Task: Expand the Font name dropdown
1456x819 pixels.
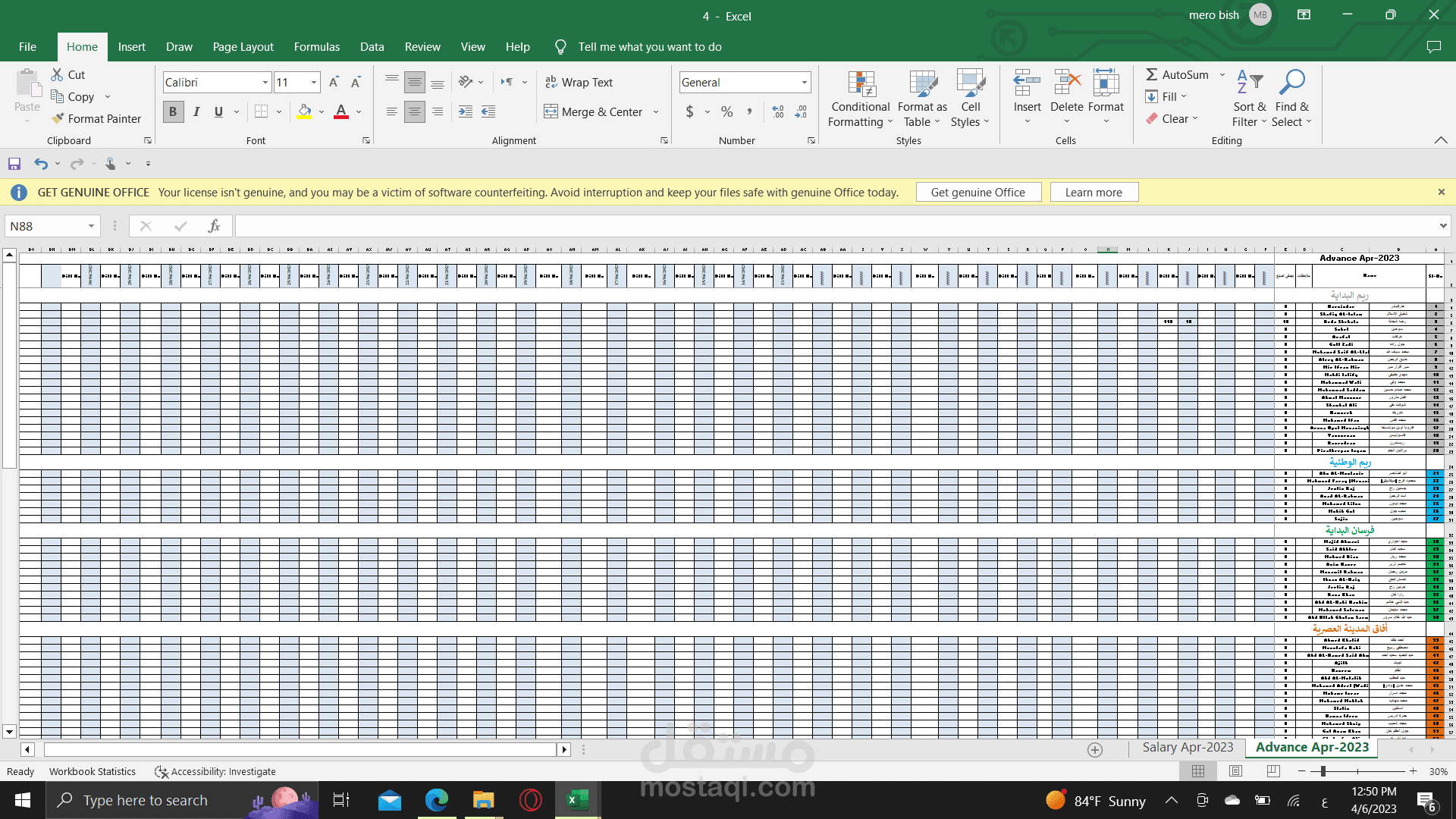Action: (265, 82)
